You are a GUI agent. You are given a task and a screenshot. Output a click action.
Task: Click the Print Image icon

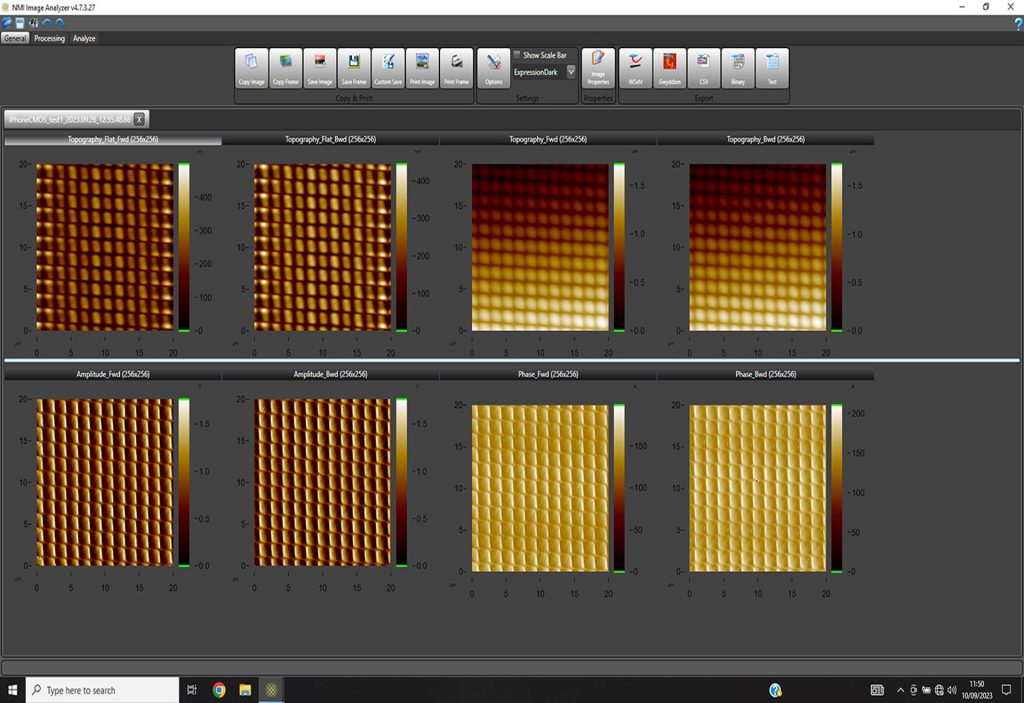click(422, 68)
